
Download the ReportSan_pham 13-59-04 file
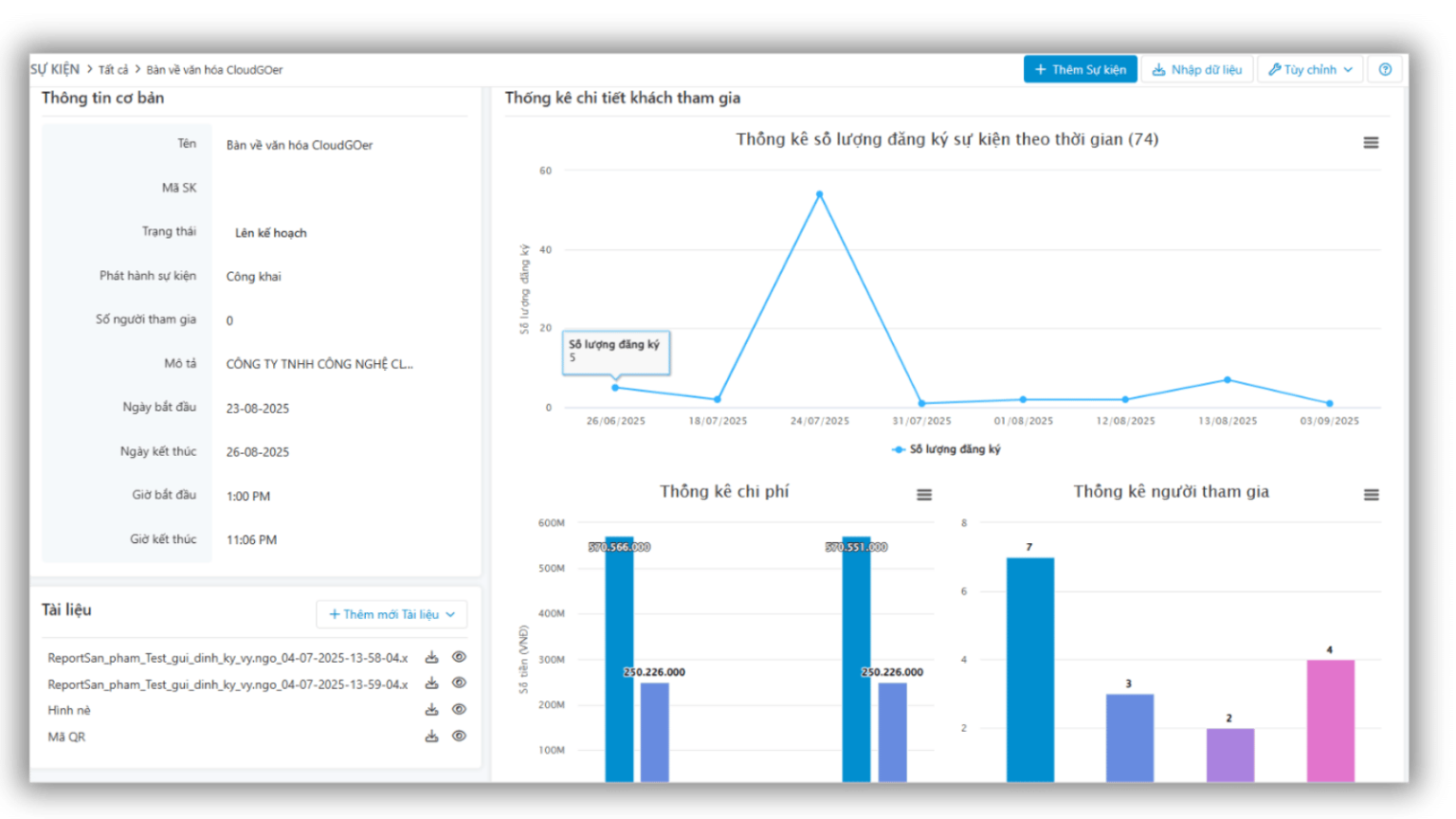click(x=431, y=682)
